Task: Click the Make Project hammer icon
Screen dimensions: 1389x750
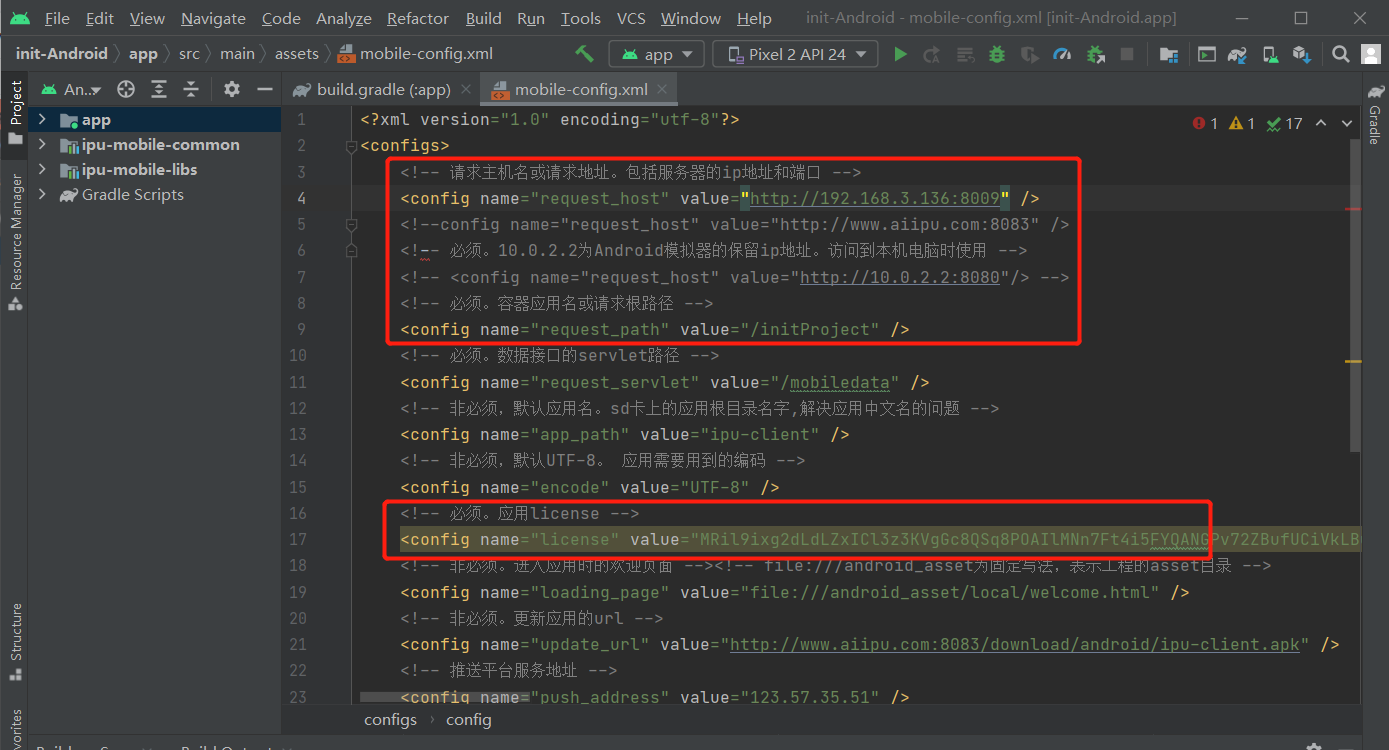Action: (x=584, y=54)
